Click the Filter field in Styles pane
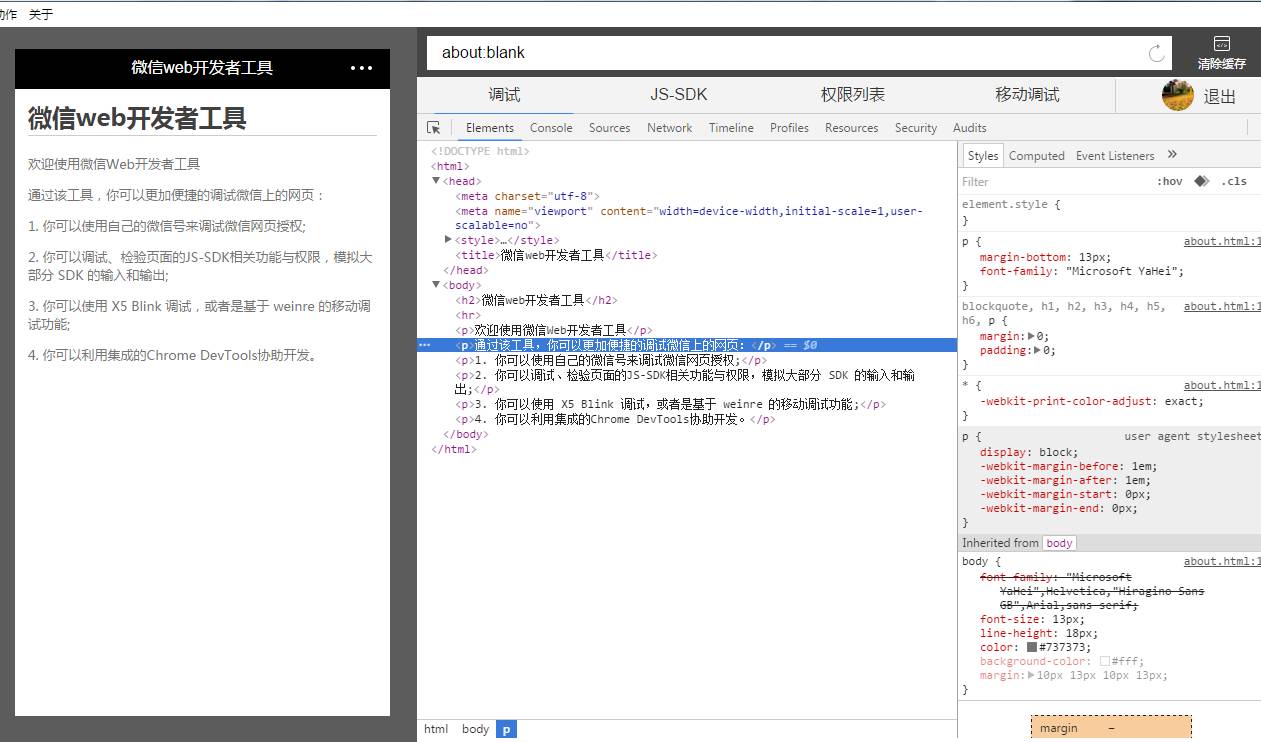Image resolution: width=1261 pixels, height=742 pixels. [1050, 182]
